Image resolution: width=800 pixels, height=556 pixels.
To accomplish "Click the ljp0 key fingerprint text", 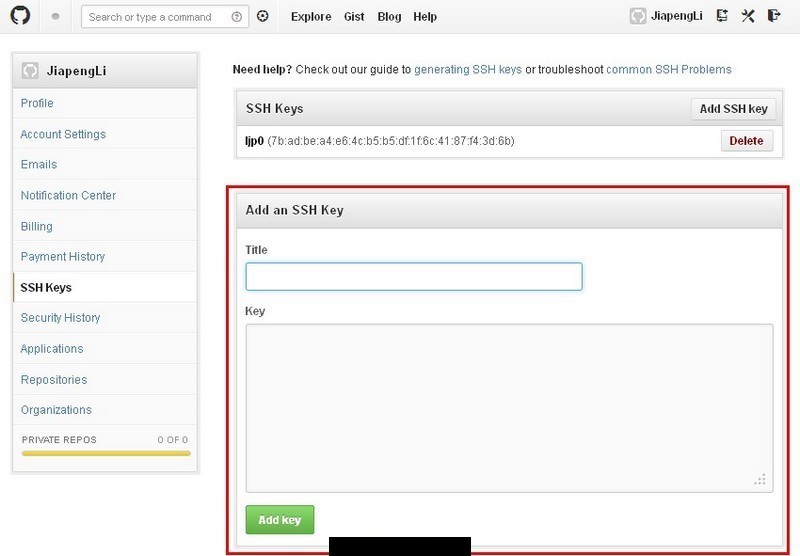I will (x=391, y=141).
